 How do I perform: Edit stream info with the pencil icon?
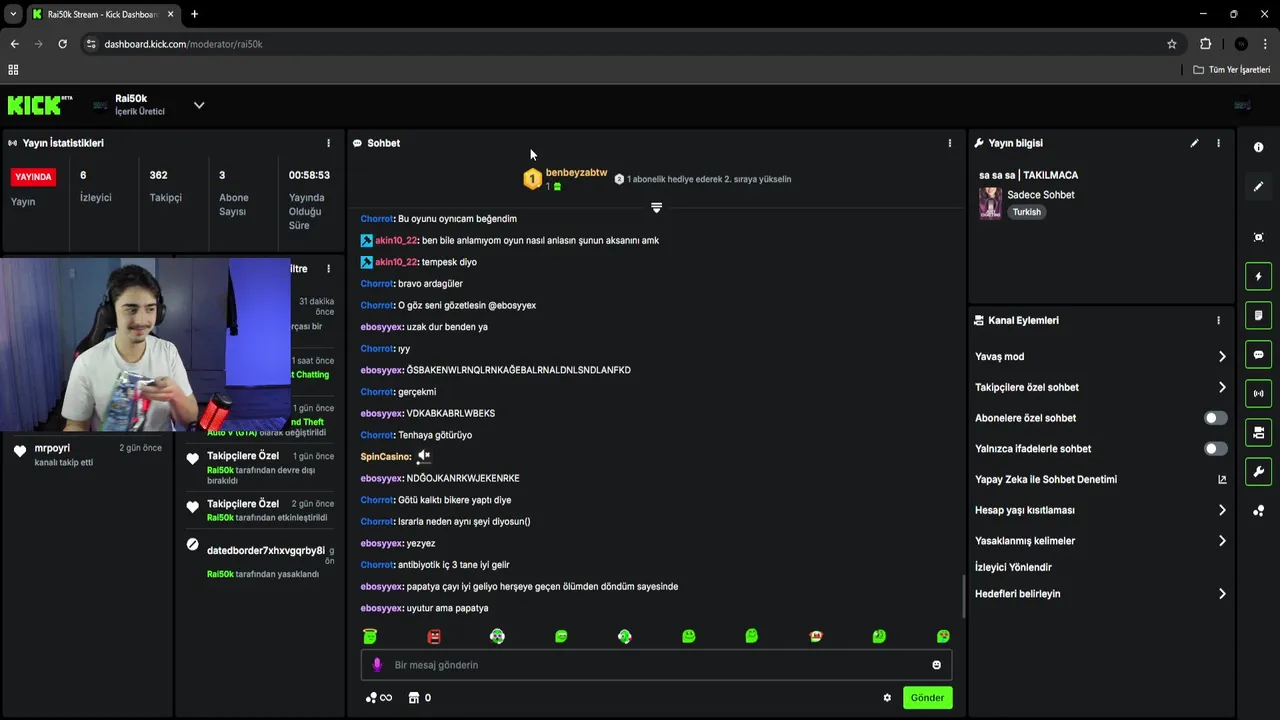[x=1194, y=143]
